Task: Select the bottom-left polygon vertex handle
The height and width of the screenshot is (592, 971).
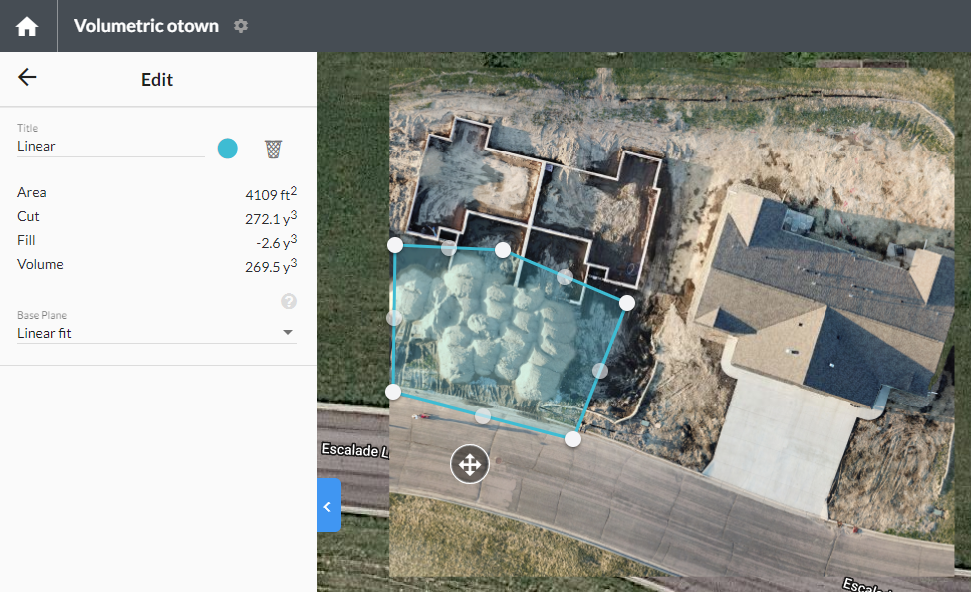Action: (393, 392)
